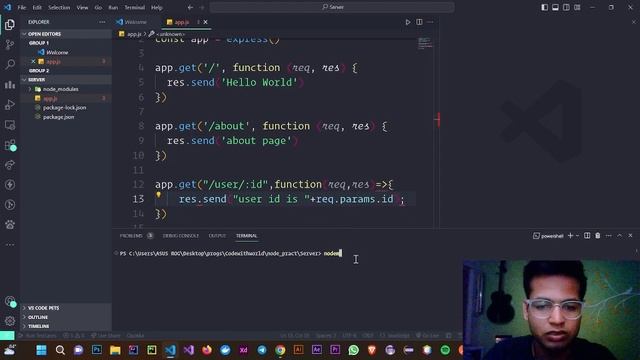Kill terminal with trash icon
This screenshot has height=360, width=640.
598,236
